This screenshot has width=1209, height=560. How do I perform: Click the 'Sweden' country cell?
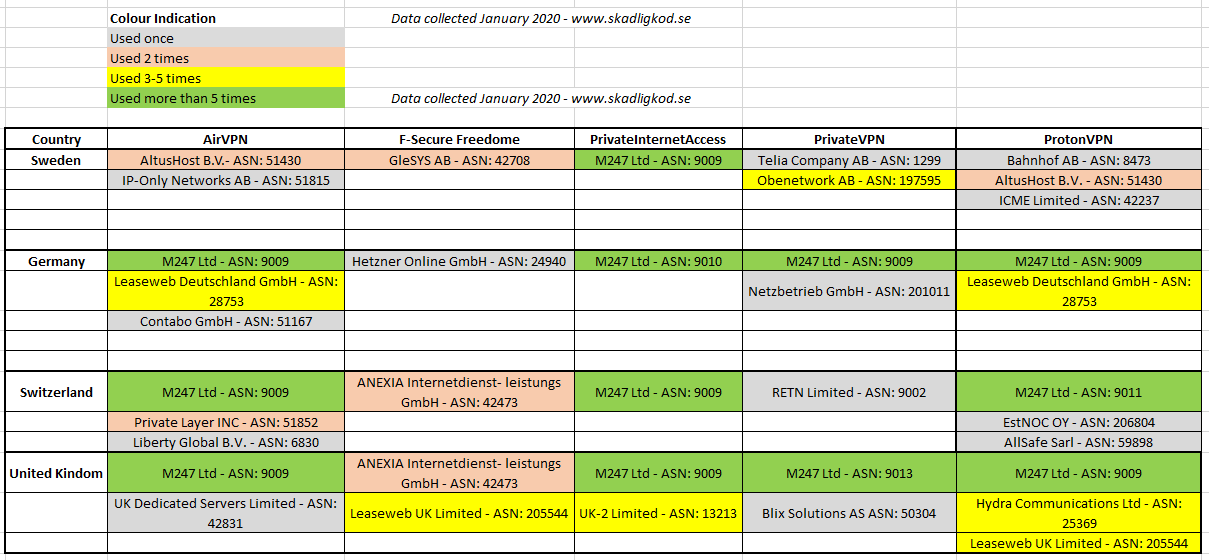[56, 160]
